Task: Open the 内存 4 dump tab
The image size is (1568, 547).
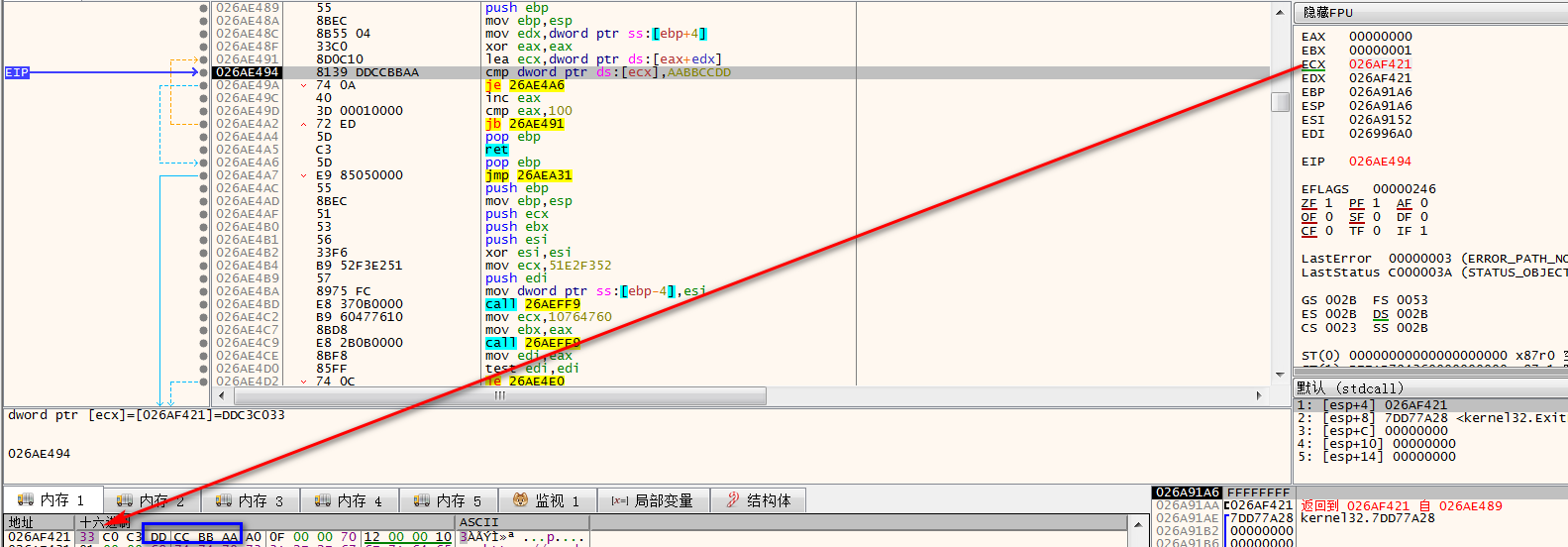Action: pos(350,500)
